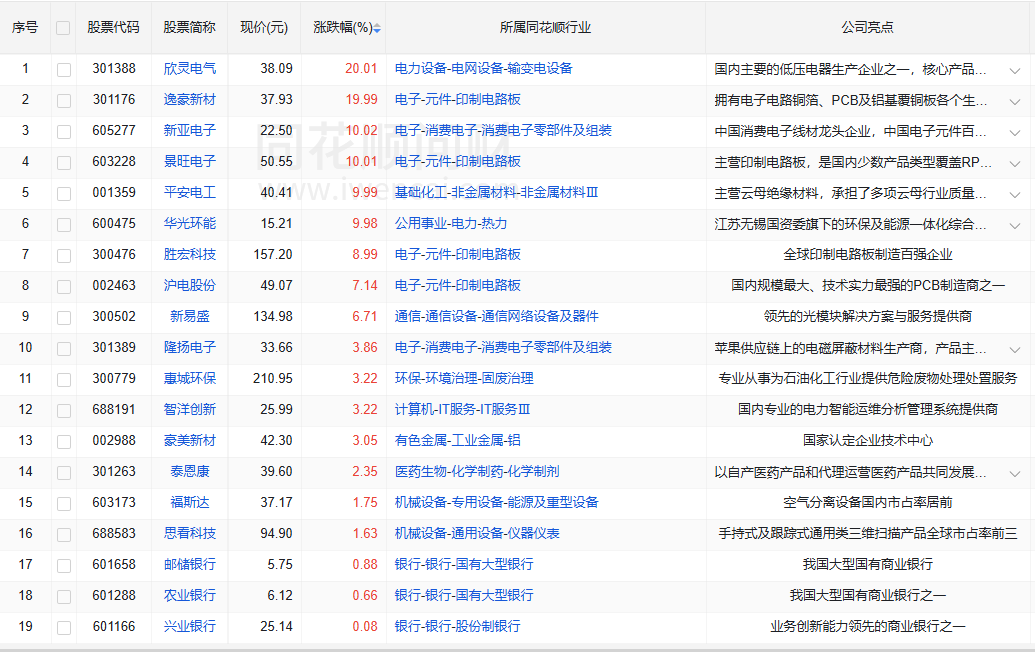Screen dimensions: 1035x652
Task: Tick the 思看科技 row checkbox
Action: (64, 535)
